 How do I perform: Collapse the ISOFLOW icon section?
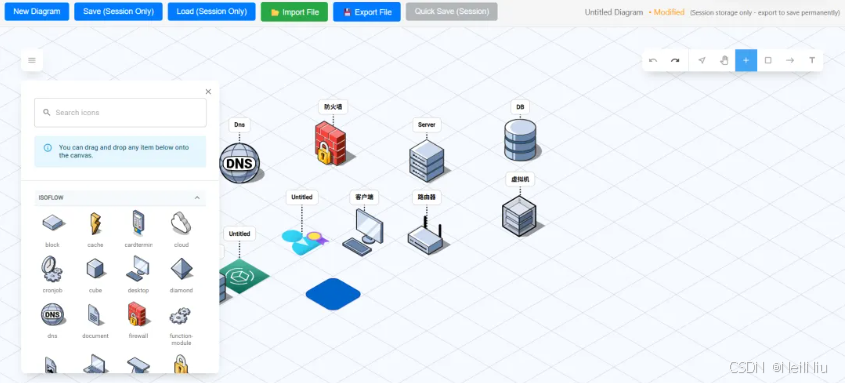pyautogui.click(x=197, y=198)
